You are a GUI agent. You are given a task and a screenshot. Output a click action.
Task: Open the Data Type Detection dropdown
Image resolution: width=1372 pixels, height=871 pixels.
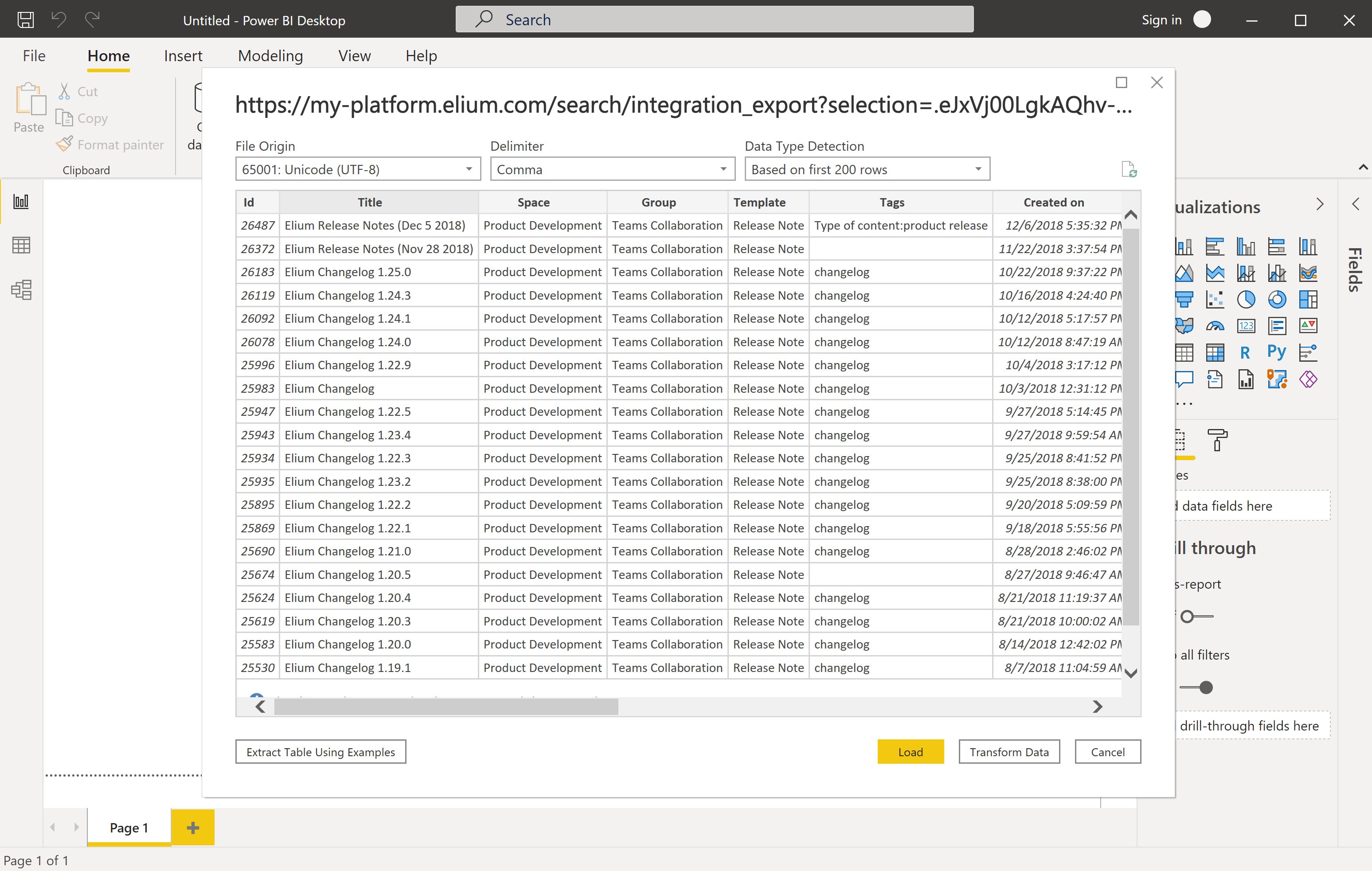(x=867, y=169)
